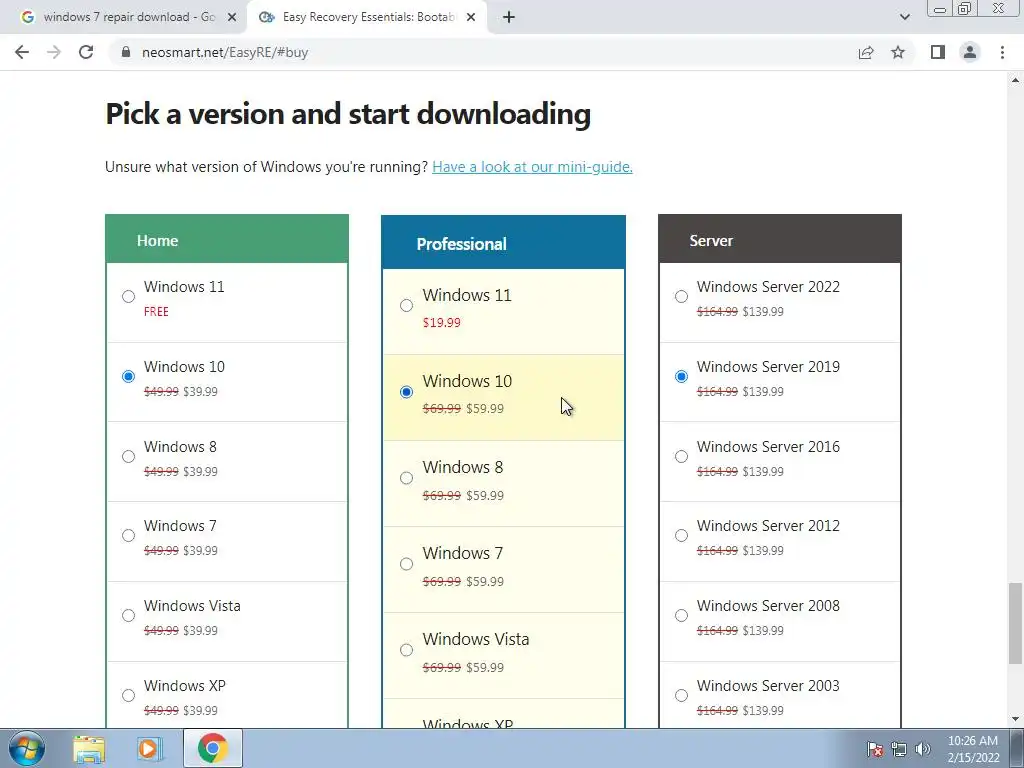Choose Windows Server 2012 radio button
Image resolution: width=1024 pixels, height=768 pixels.
681,536
